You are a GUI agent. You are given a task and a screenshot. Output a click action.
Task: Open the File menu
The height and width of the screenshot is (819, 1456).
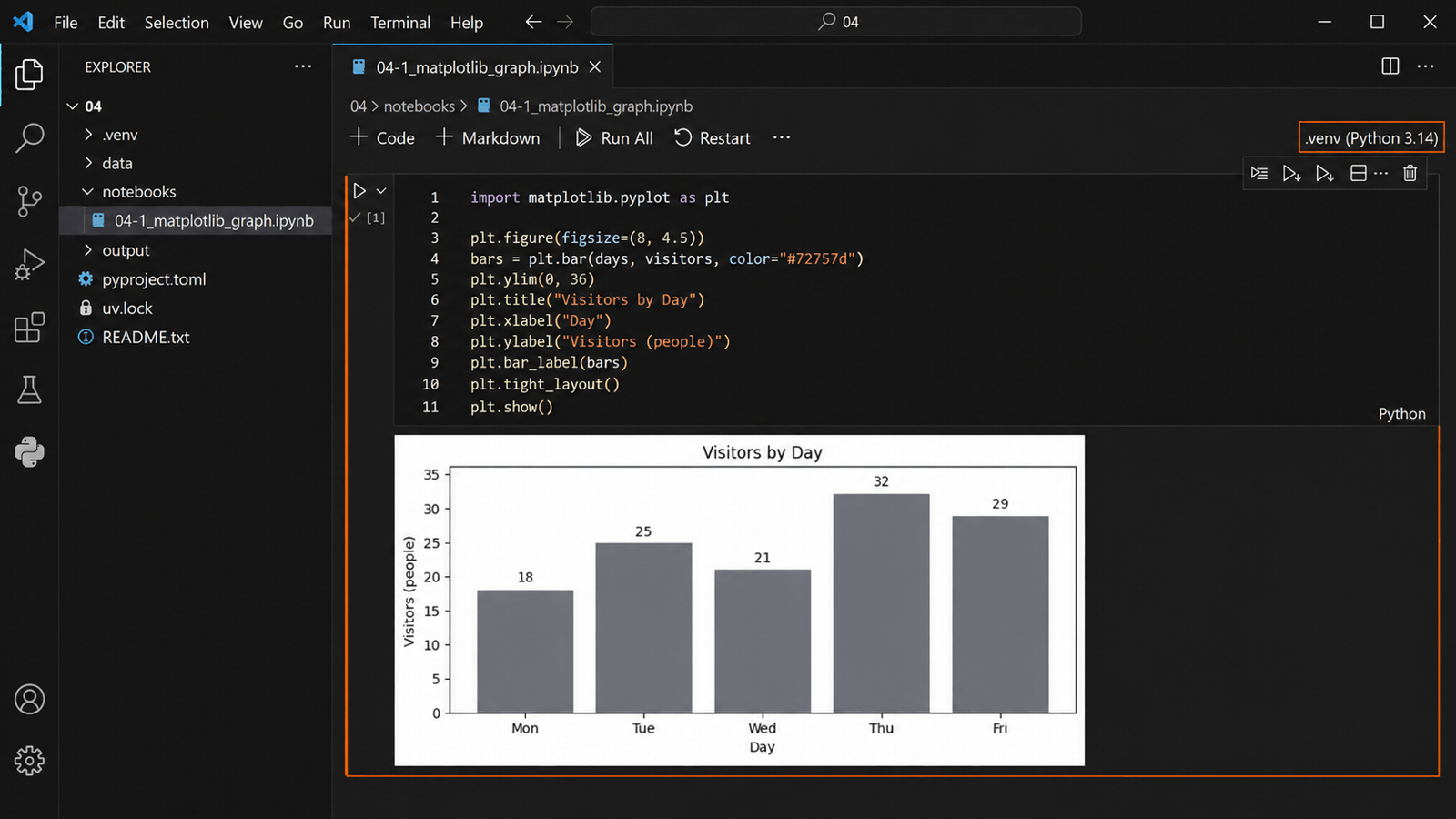click(66, 23)
